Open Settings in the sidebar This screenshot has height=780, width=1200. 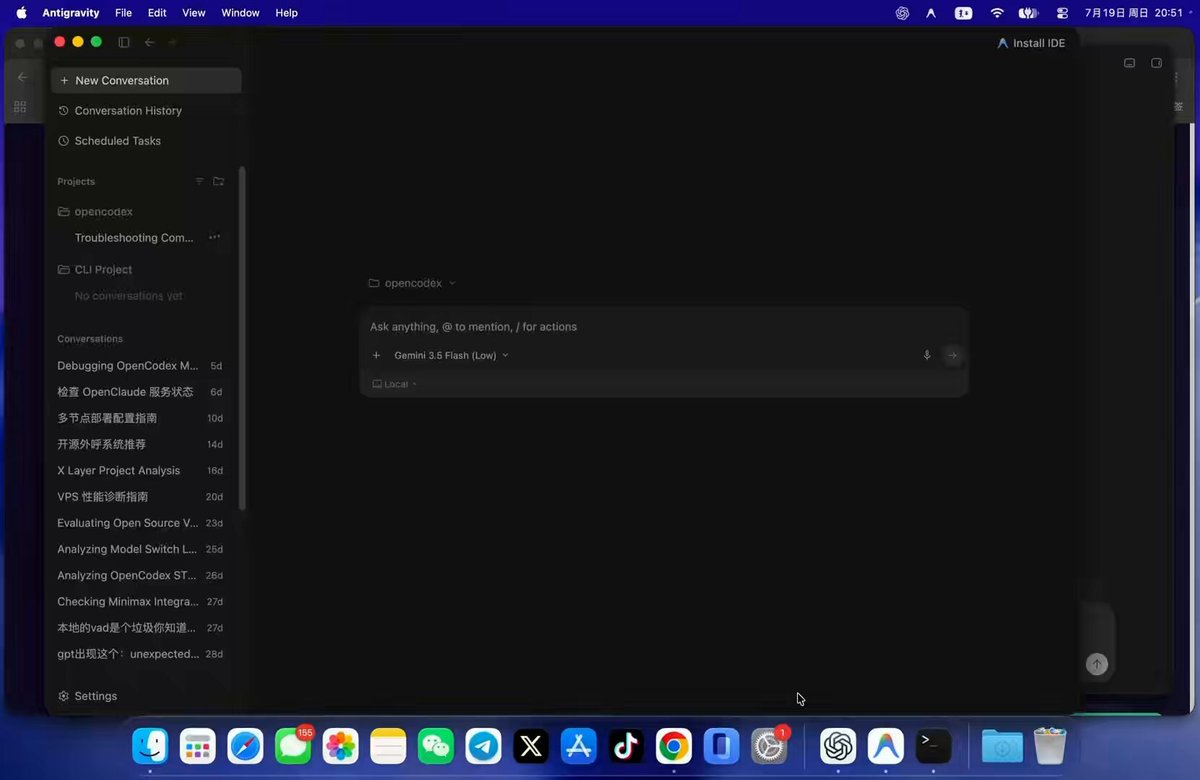click(x=88, y=696)
